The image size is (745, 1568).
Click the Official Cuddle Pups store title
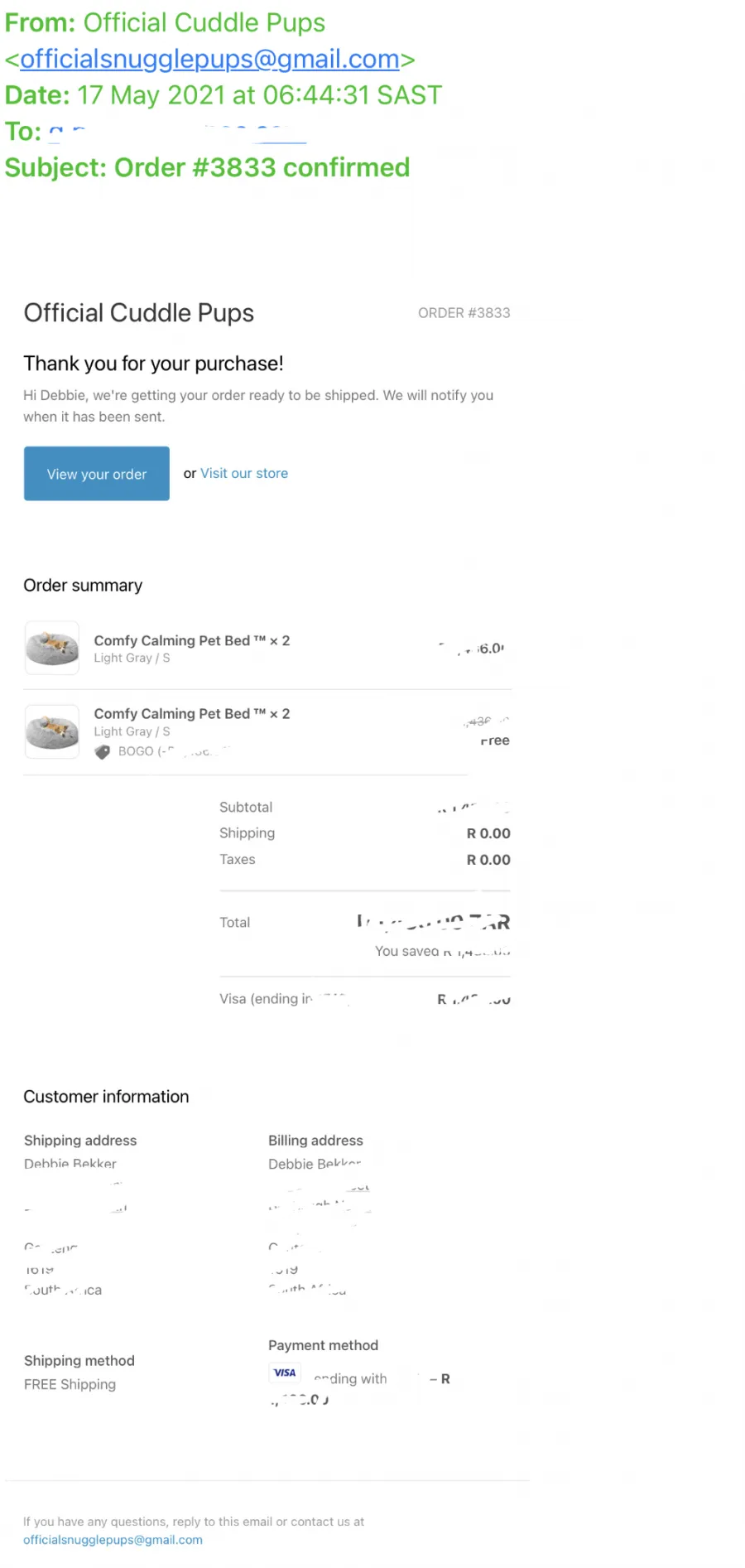click(x=139, y=313)
